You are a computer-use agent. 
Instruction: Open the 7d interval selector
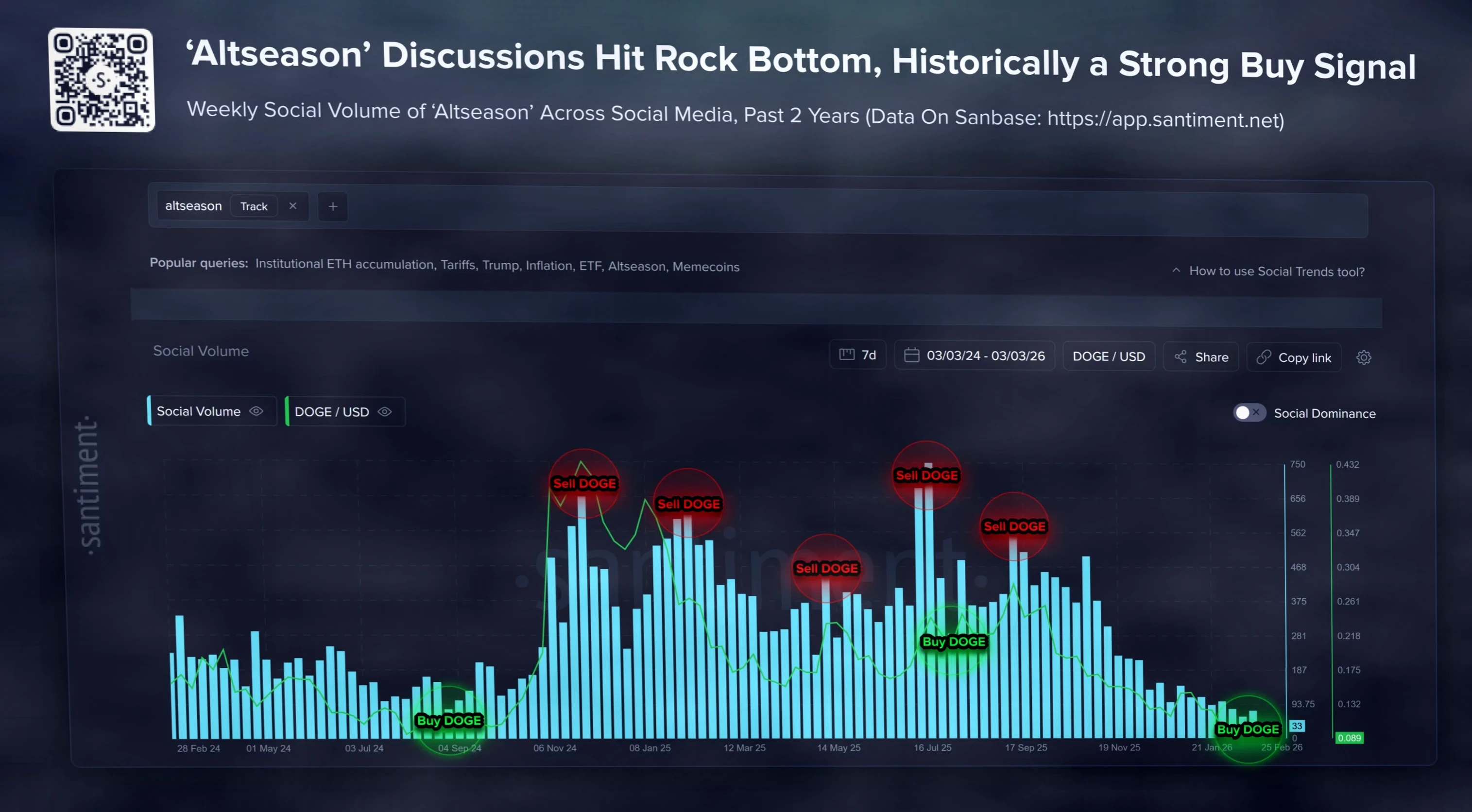858,355
